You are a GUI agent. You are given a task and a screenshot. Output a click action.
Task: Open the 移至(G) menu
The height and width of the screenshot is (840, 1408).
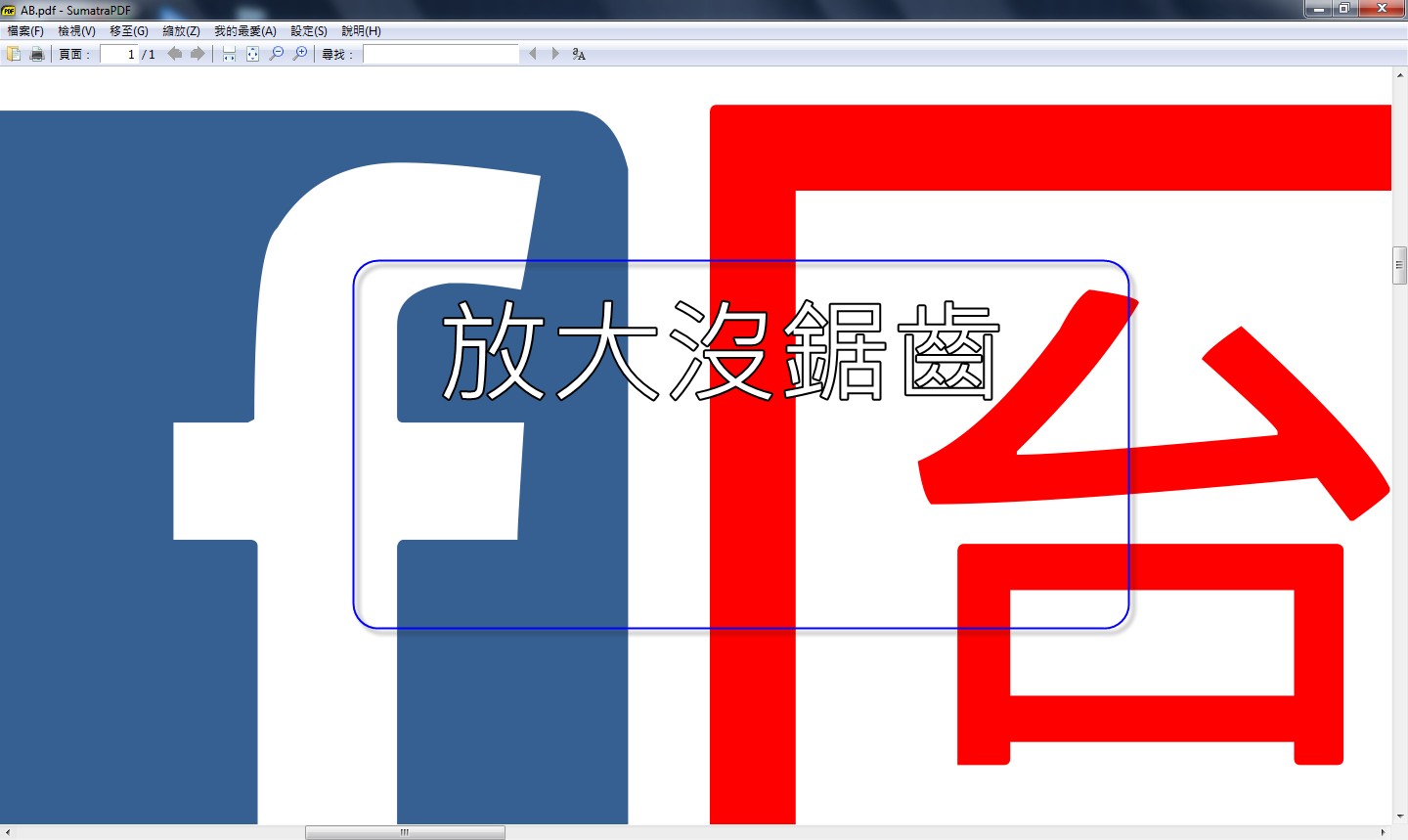pos(129,31)
